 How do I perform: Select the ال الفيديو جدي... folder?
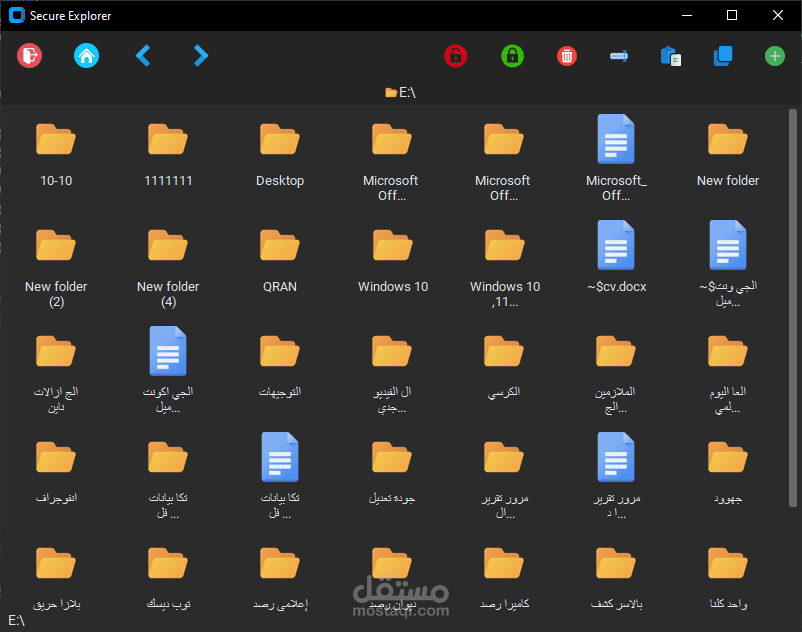[x=392, y=374]
